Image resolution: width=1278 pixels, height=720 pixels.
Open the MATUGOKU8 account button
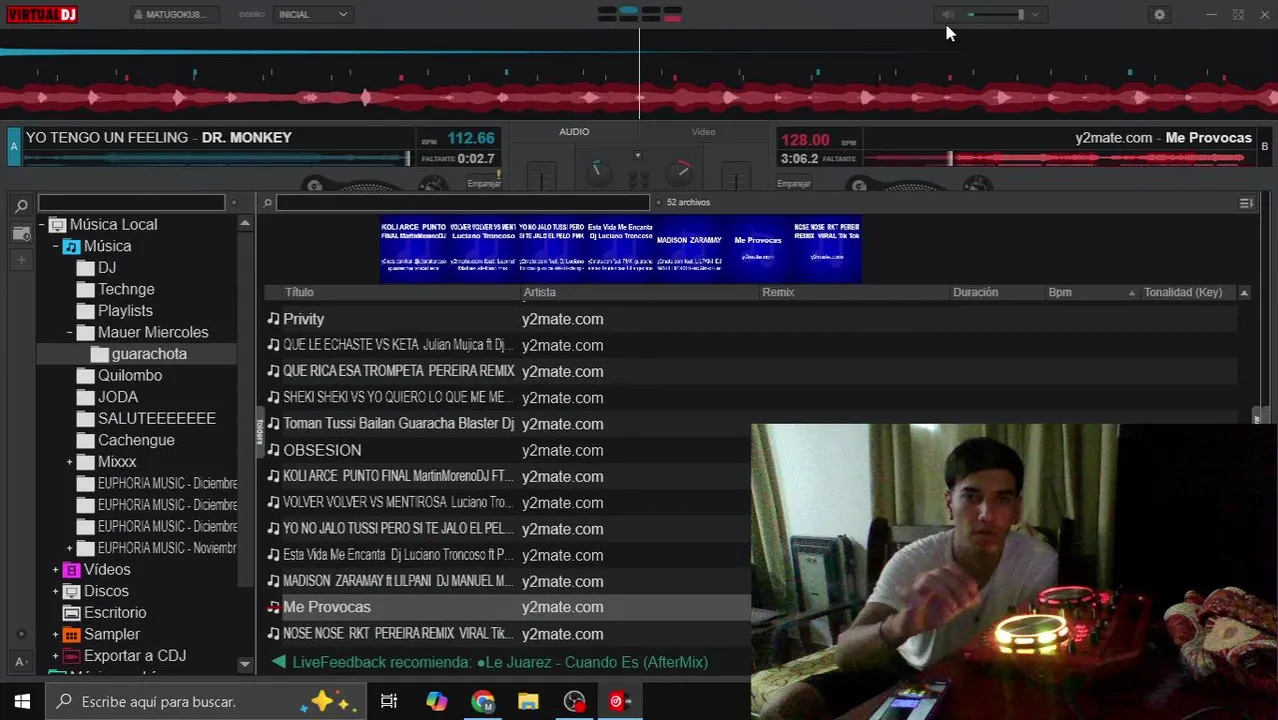176,14
